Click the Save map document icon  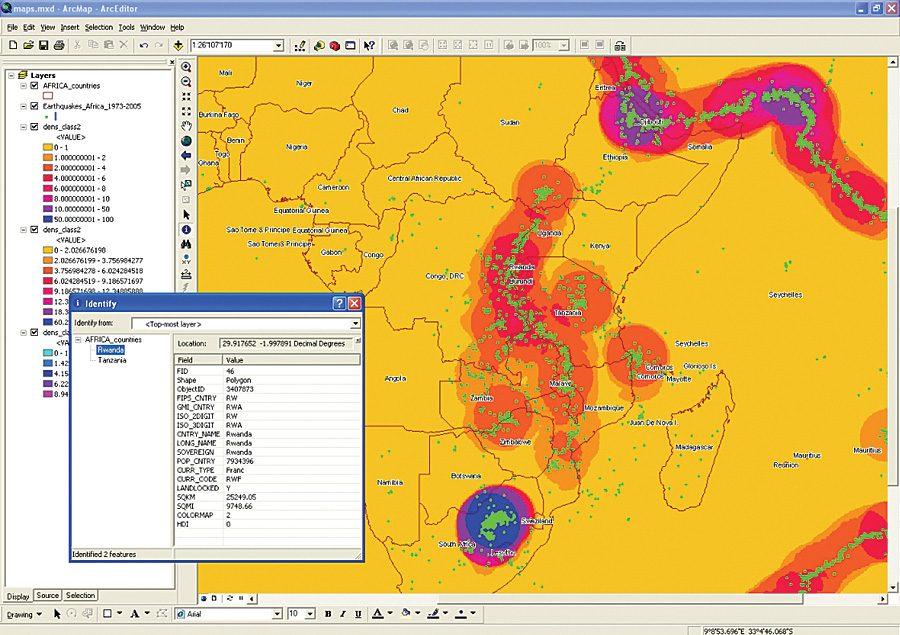tap(45, 45)
